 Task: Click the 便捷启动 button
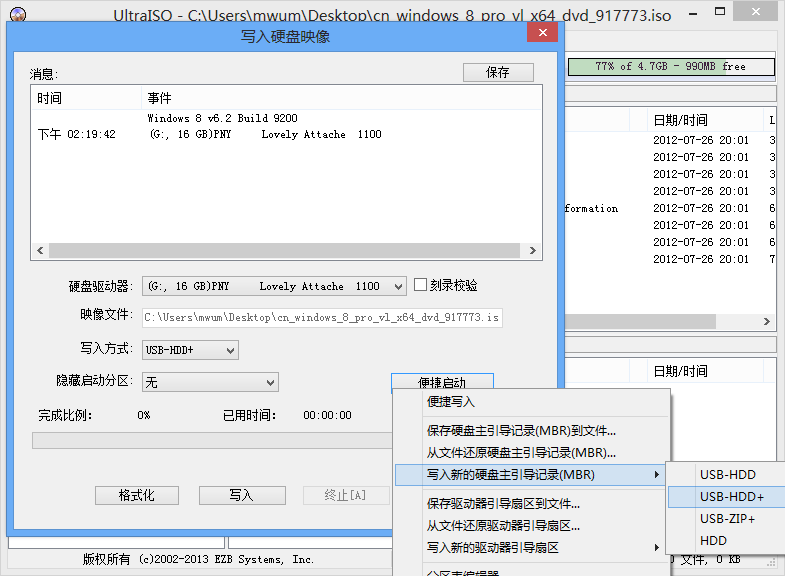coord(442,381)
